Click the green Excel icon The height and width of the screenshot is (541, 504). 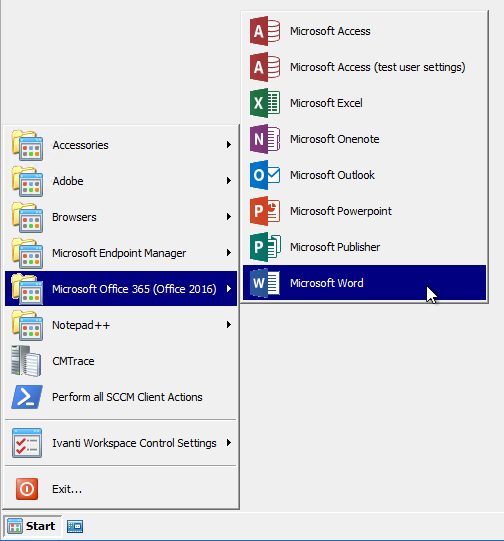pyautogui.click(x=265, y=103)
